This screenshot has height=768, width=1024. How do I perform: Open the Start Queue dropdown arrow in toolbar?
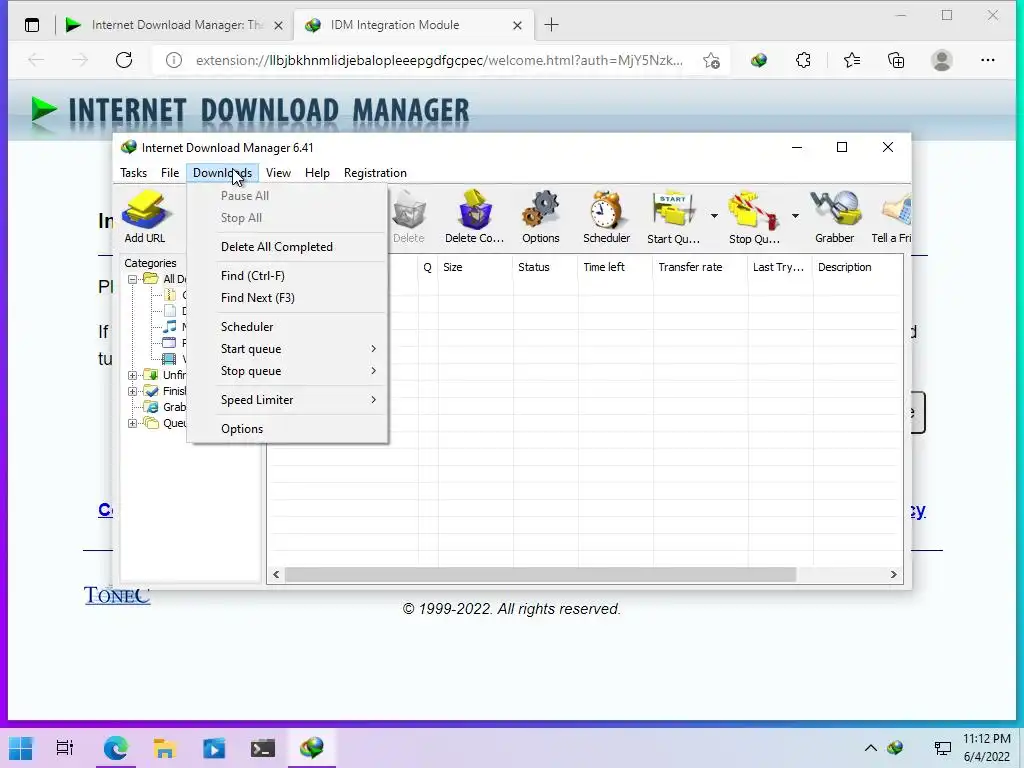point(714,216)
